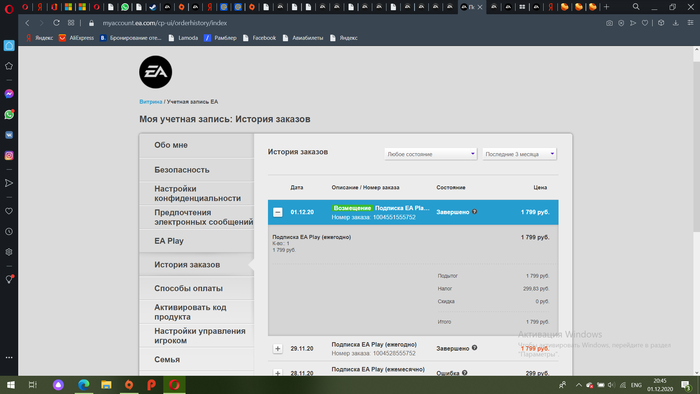Open WhatsApp in Opera sidebar
This screenshot has height=394, width=700.
(9, 115)
